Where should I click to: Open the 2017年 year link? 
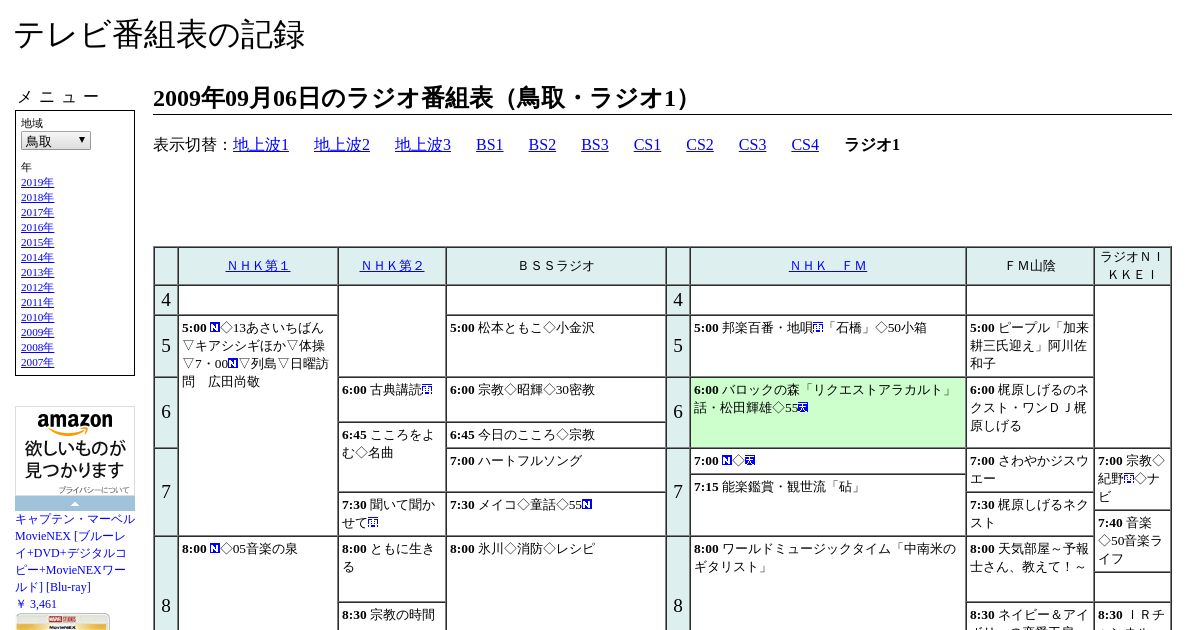coord(37,212)
